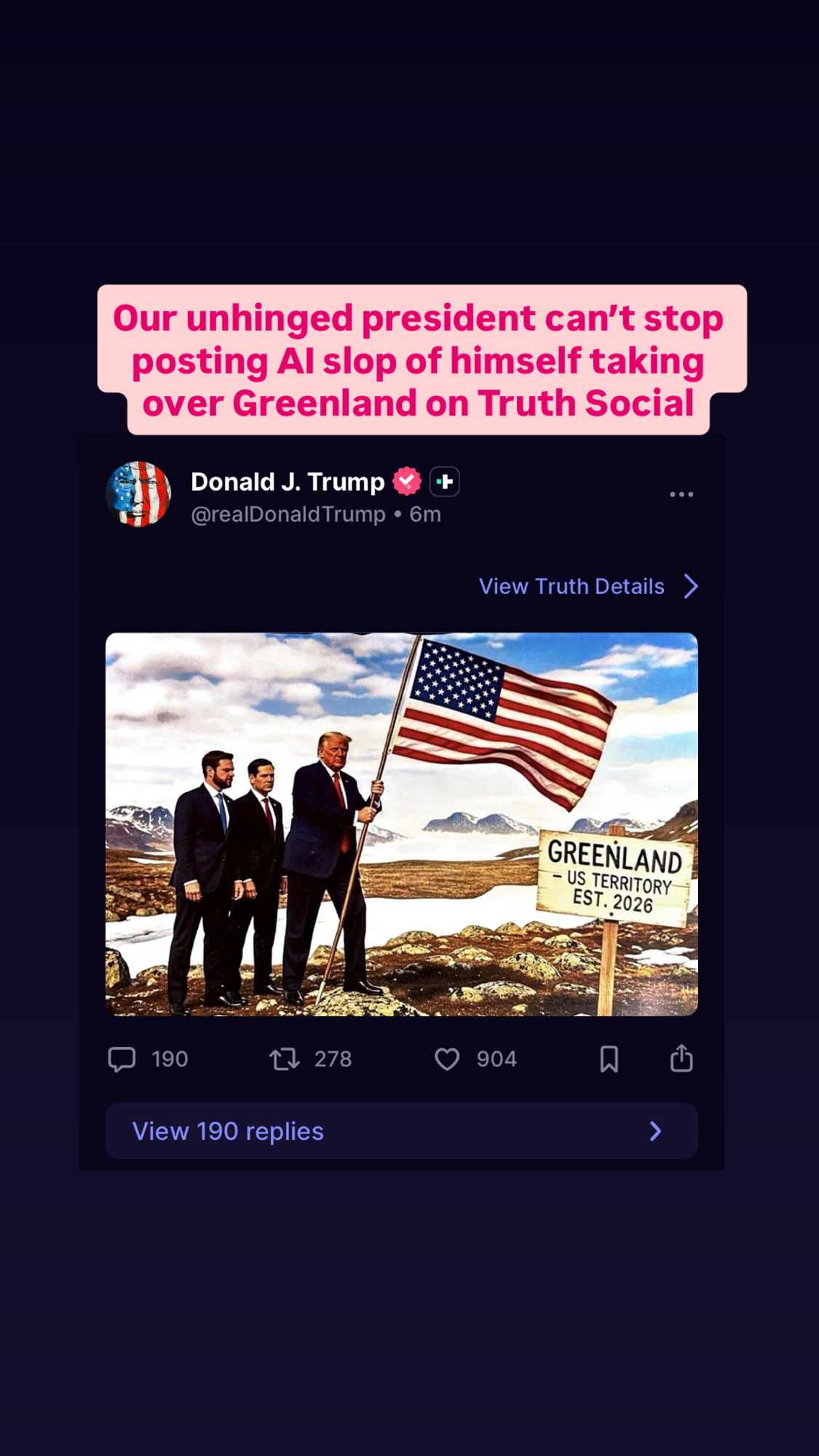
Task: Click the 190 replies count
Action: click(170, 1059)
